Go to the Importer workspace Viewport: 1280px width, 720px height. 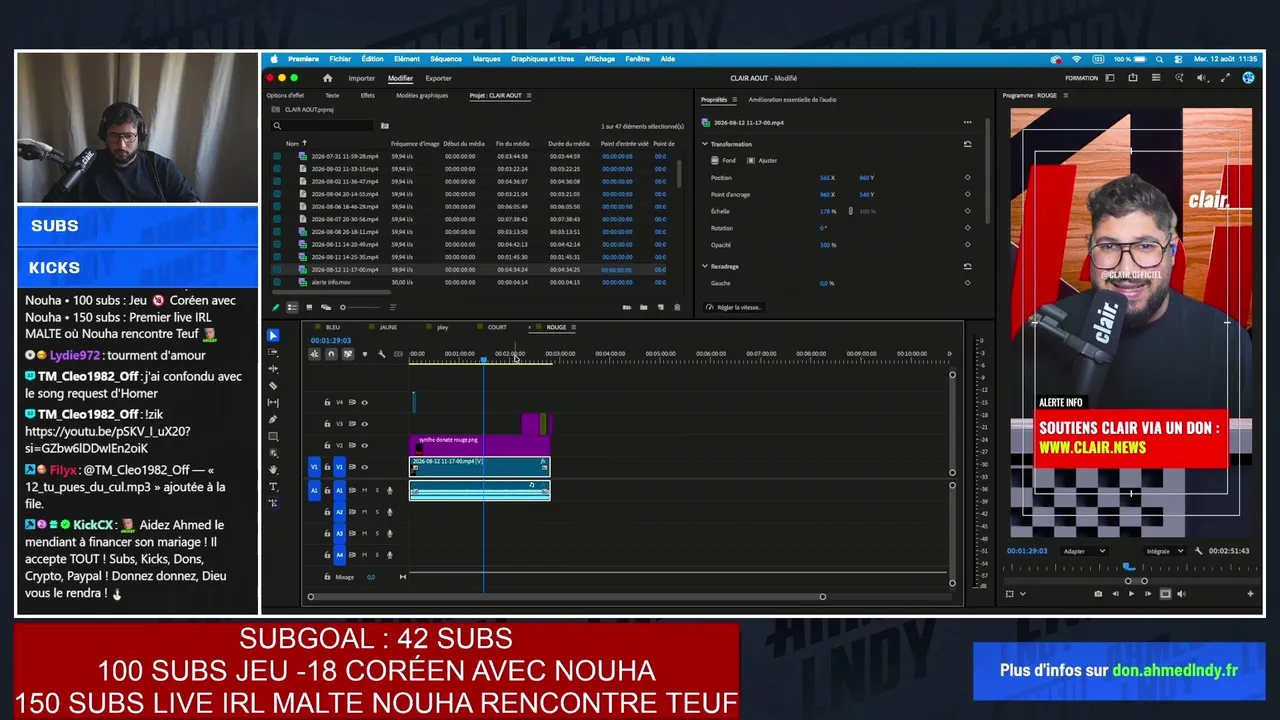point(362,78)
